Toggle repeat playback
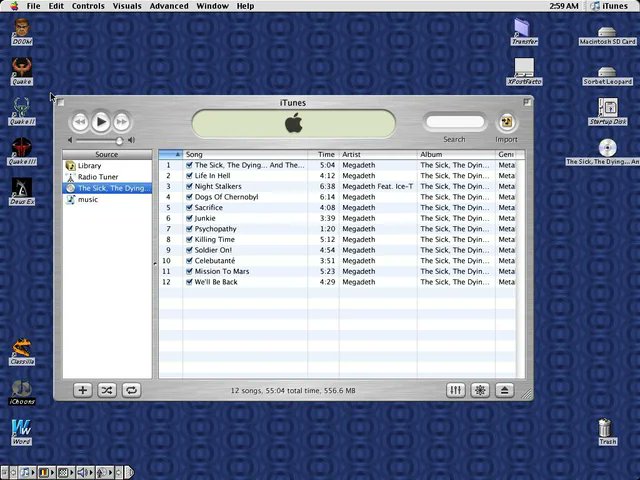The image size is (640, 480). 131,390
